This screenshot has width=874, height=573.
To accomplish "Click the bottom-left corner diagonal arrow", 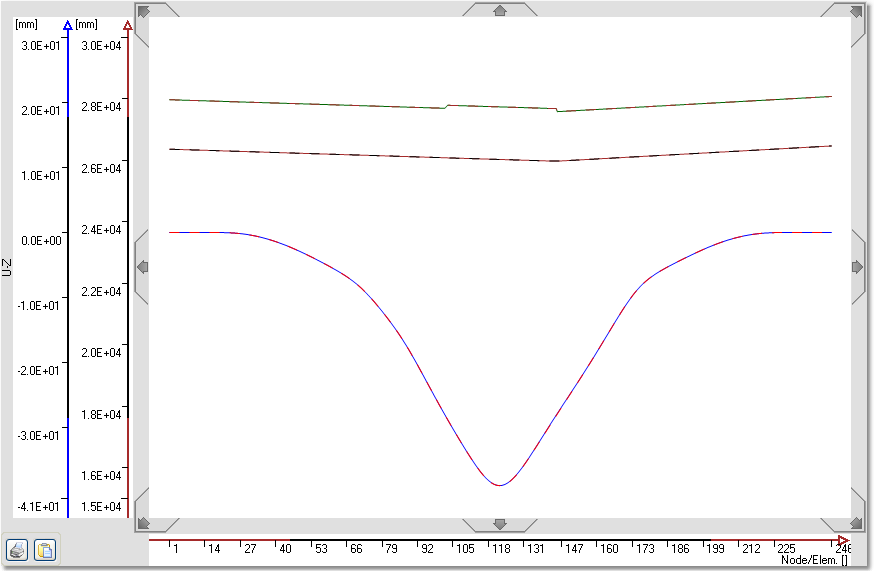I will coord(144,523).
